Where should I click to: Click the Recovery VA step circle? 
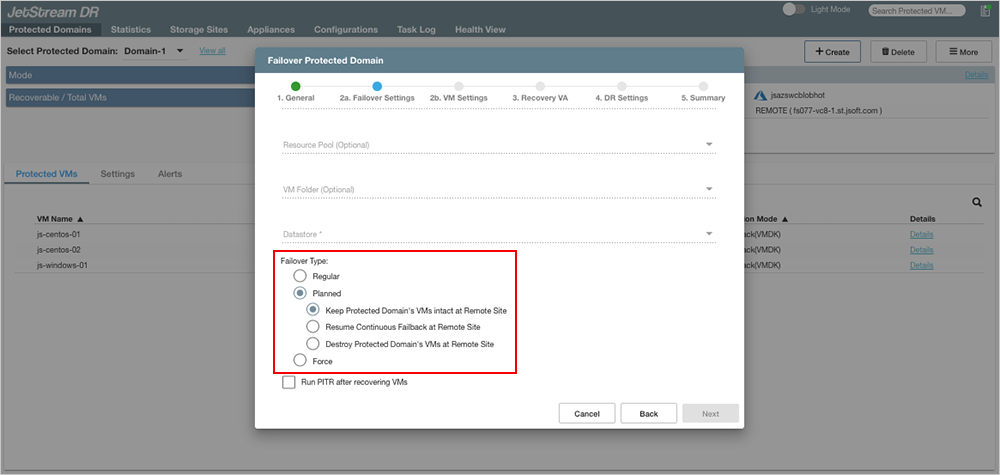coord(540,87)
